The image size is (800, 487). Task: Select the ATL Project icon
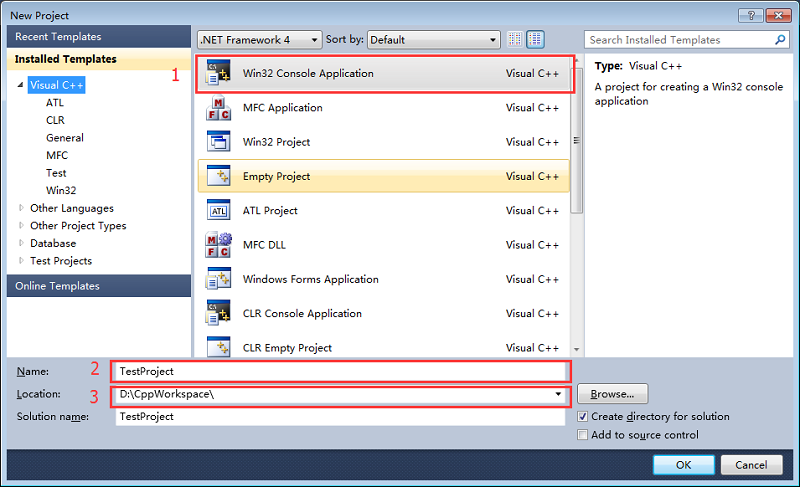pos(218,211)
